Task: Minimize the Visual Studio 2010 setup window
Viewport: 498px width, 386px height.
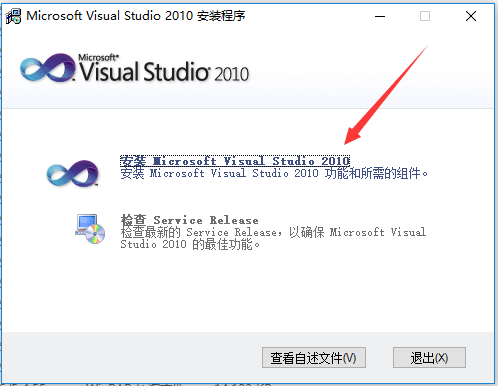Action: tap(380, 16)
